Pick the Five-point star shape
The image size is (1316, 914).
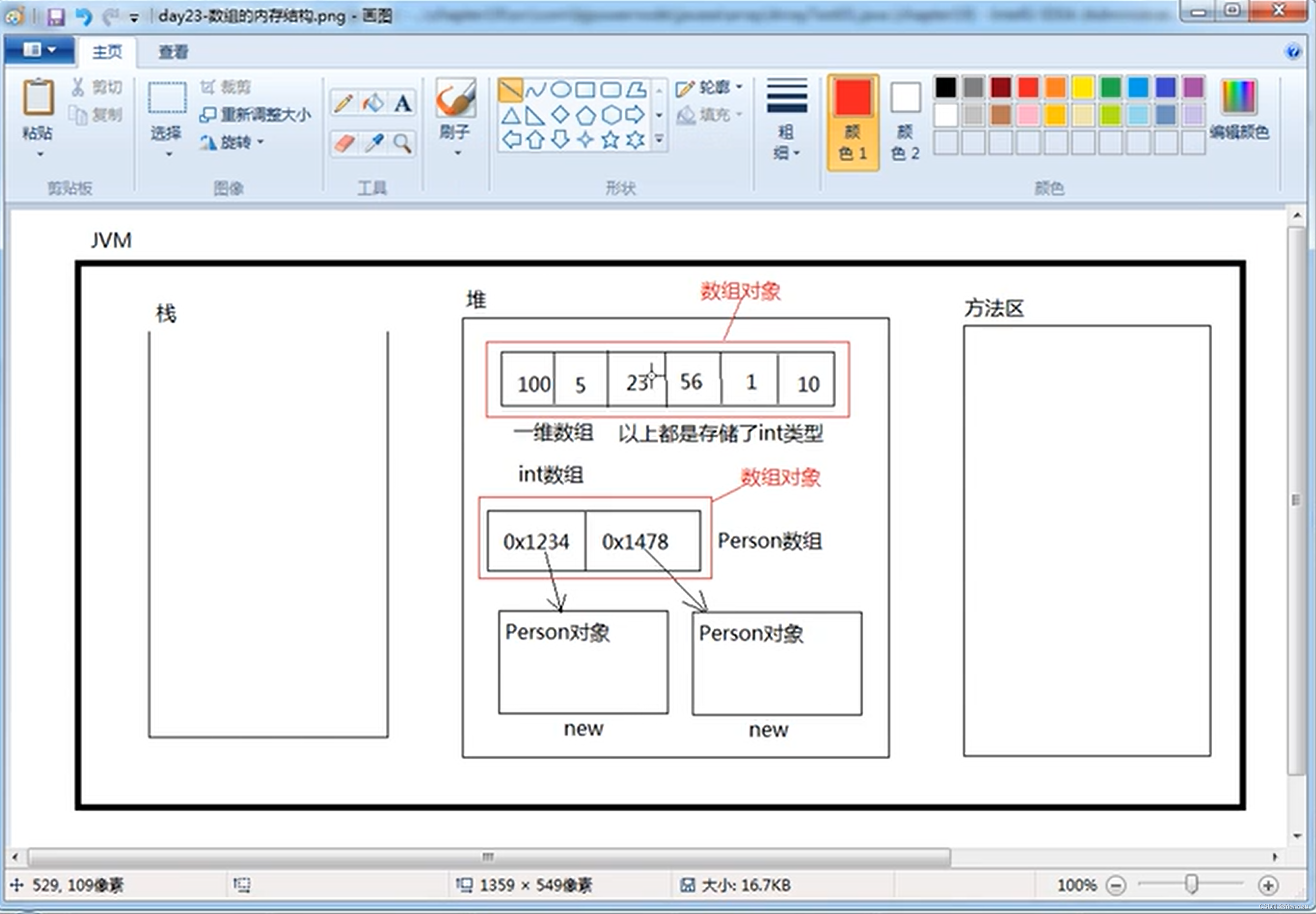[611, 140]
